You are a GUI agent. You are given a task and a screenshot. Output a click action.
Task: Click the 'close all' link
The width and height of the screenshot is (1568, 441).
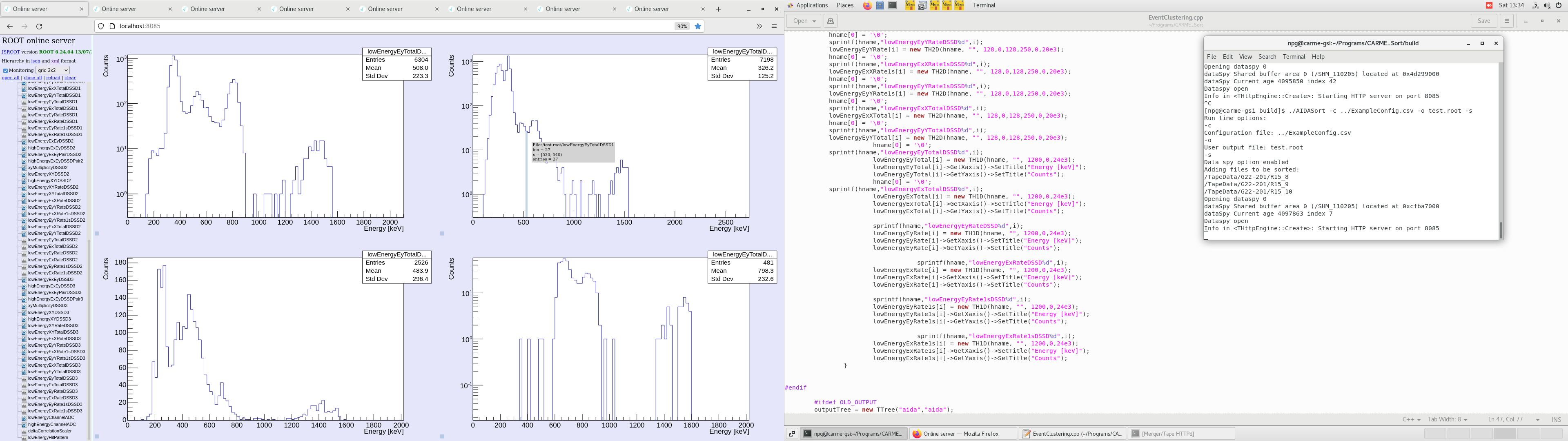click(32, 78)
